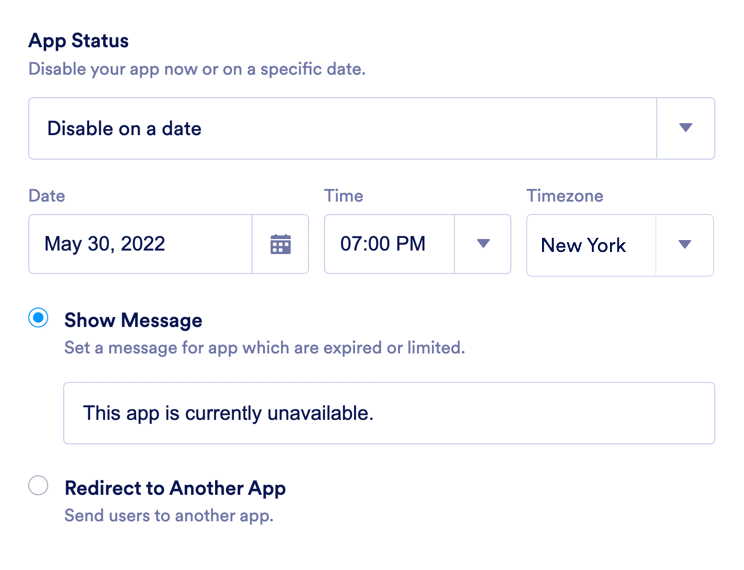This screenshot has height=570, width=744.
Task: Click the "App Status" heading
Action: coord(78,41)
